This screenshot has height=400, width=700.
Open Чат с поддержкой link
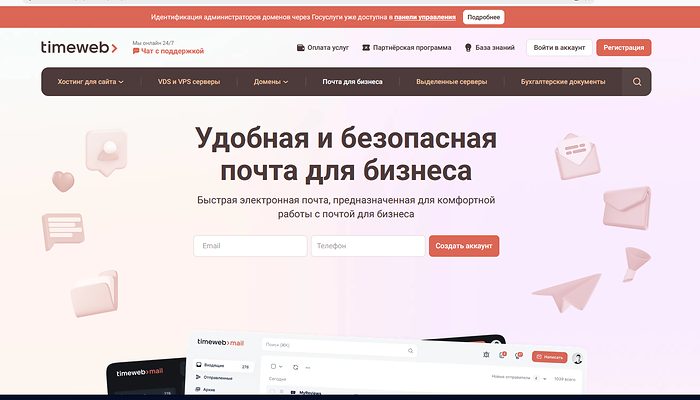168,51
